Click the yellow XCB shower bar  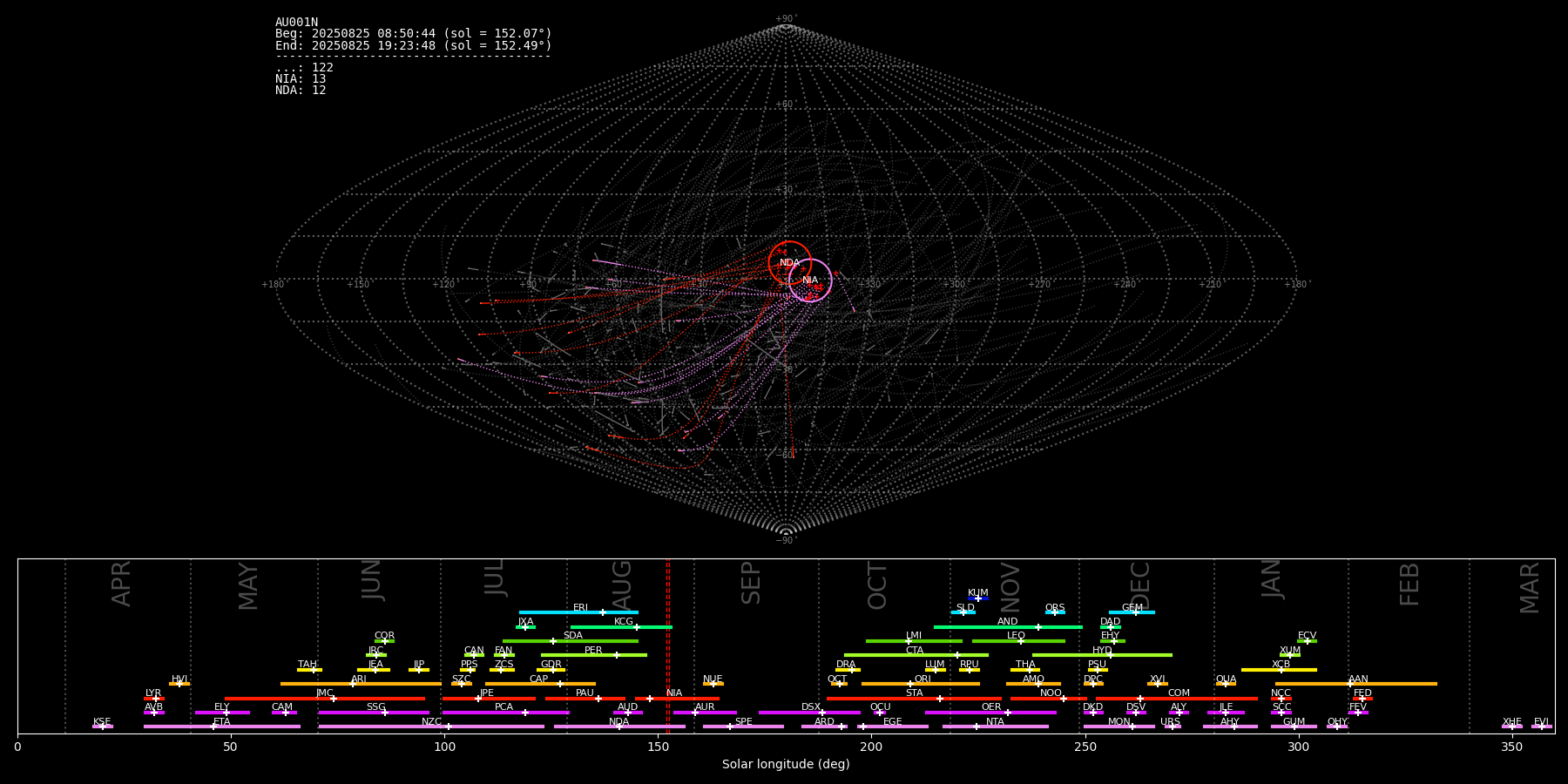[x=1279, y=670]
